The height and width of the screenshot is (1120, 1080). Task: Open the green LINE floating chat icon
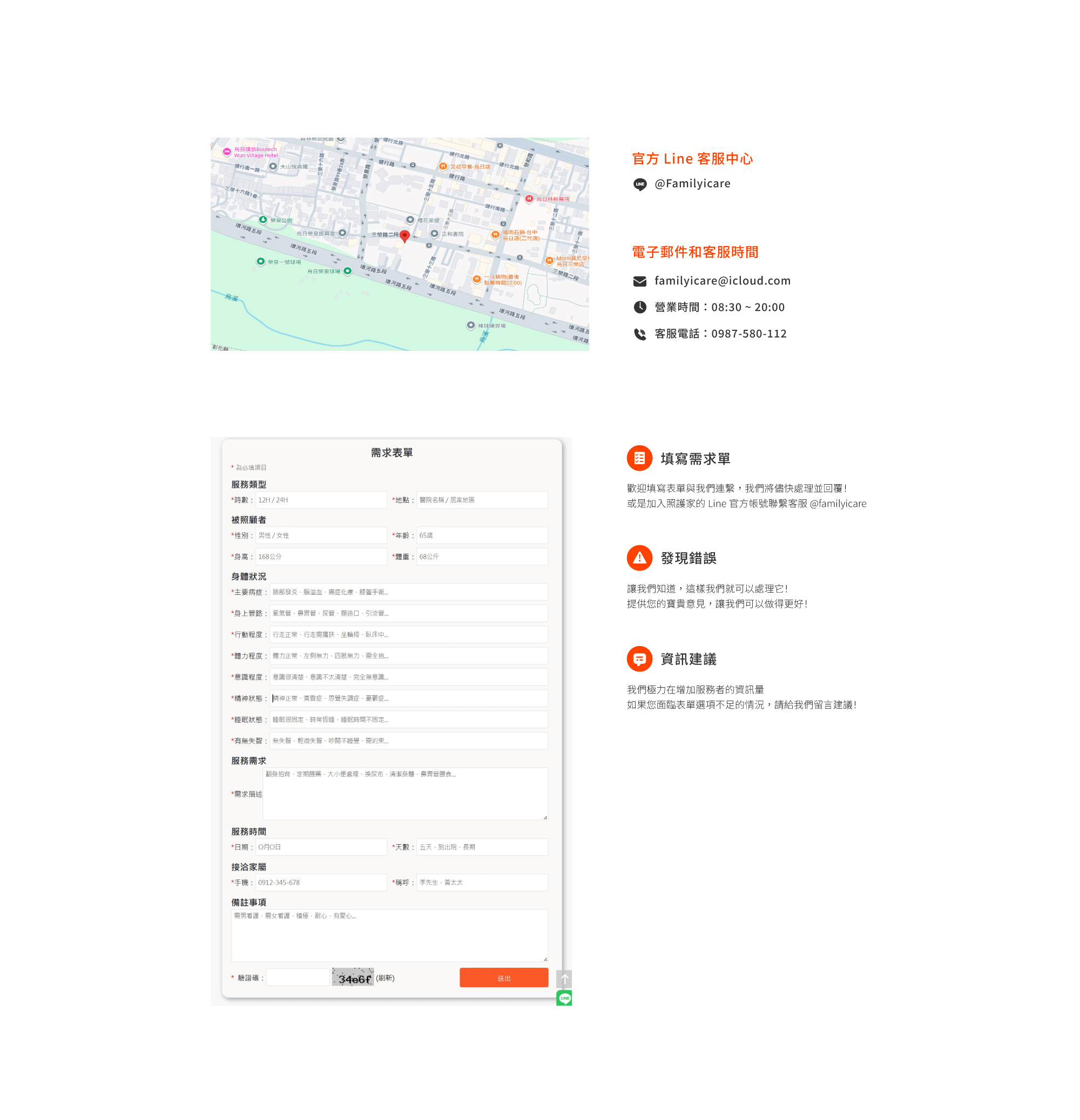tap(564, 997)
